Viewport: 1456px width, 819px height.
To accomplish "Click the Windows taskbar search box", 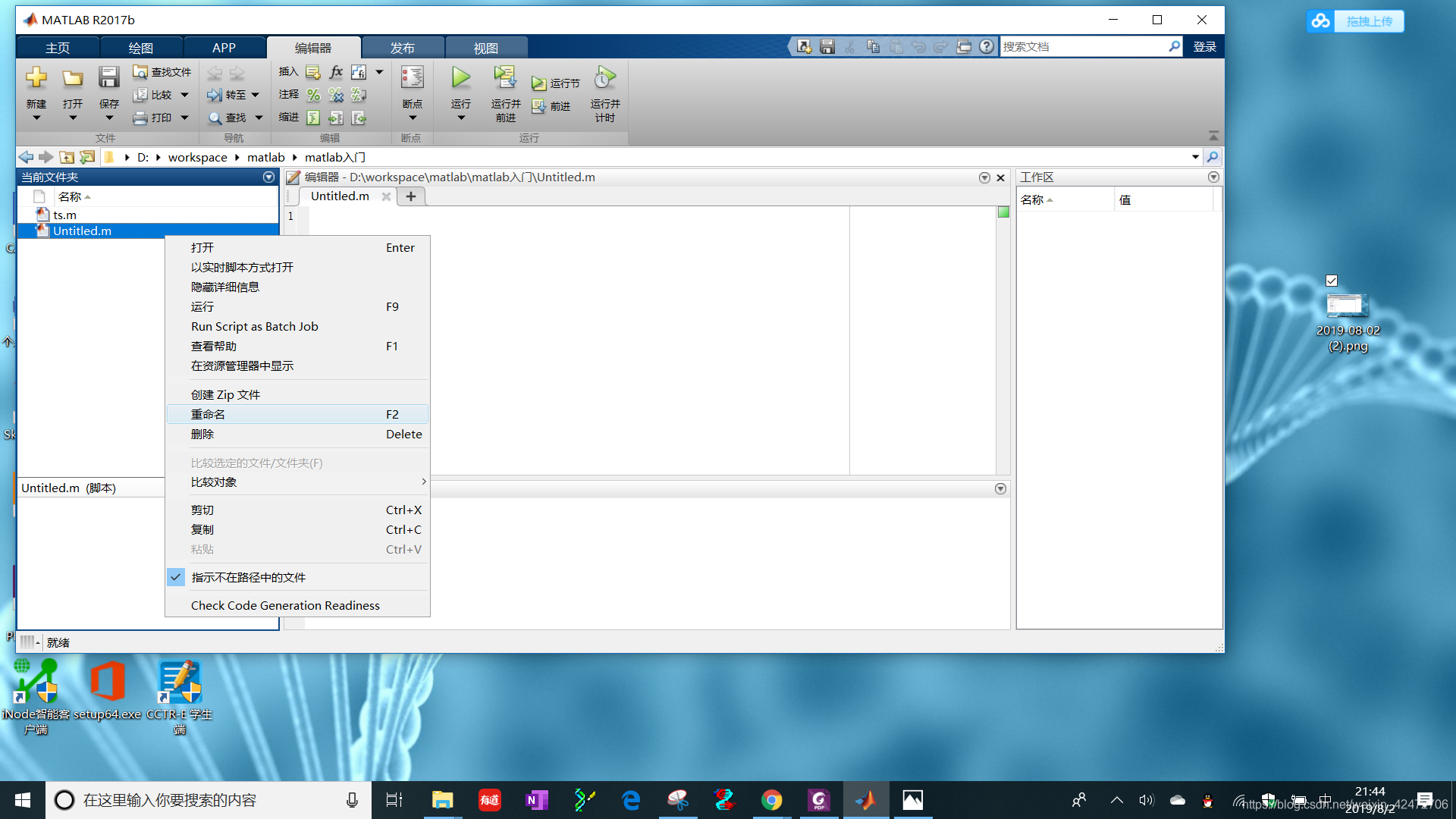I will (x=209, y=800).
